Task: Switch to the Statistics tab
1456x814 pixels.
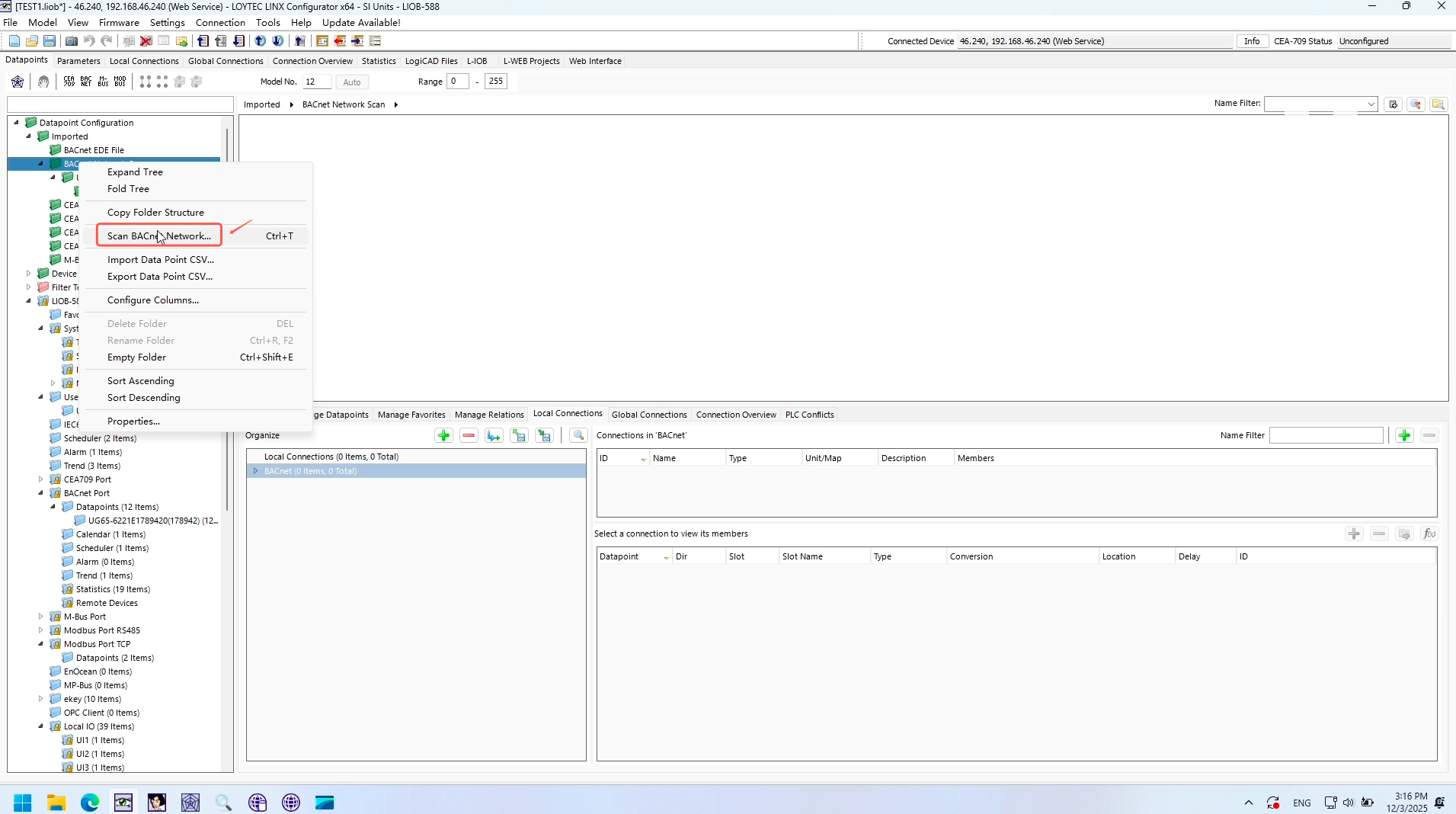Action: click(x=379, y=61)
